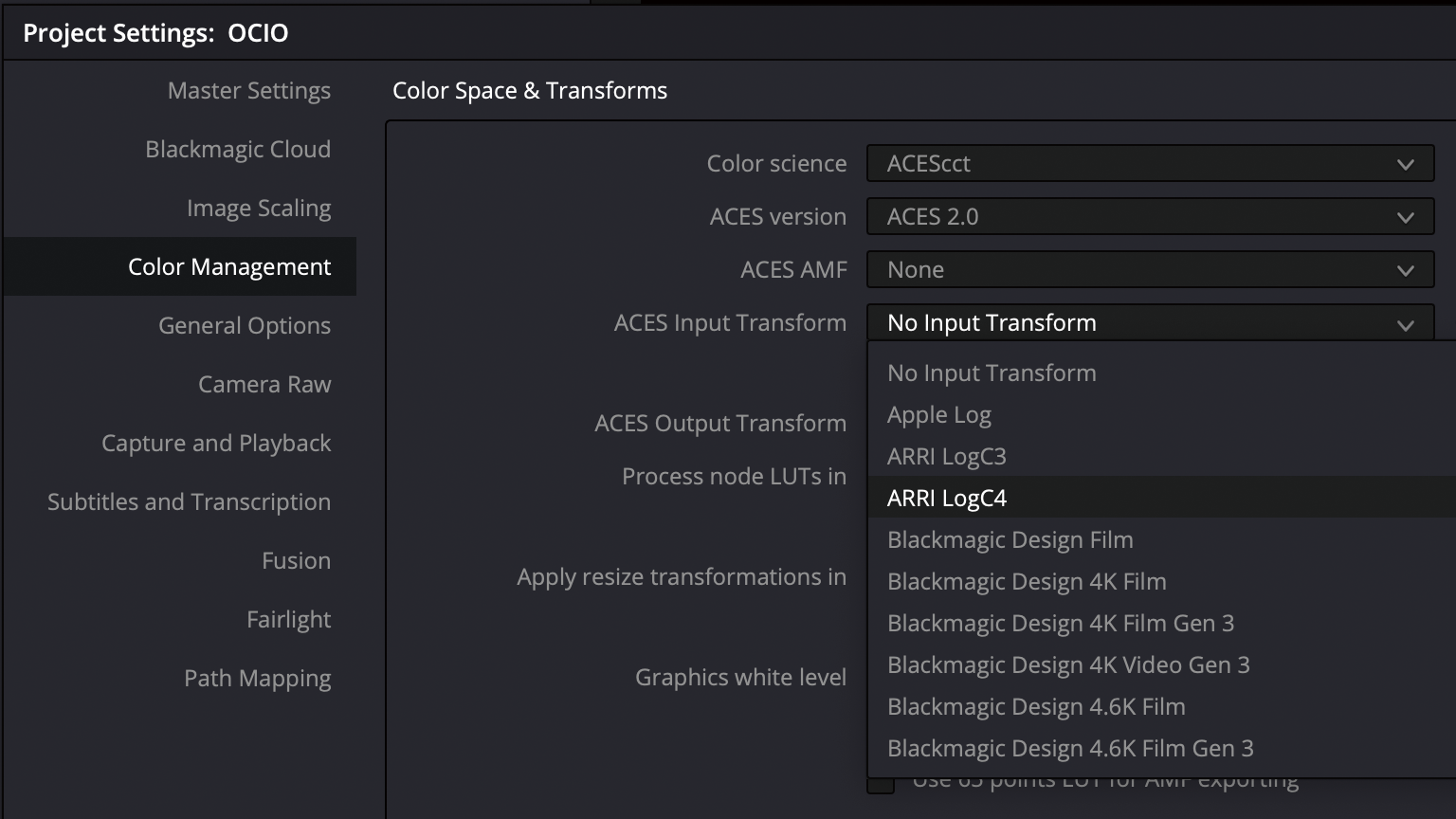Select Blackmagic Design 4K Film Gen 3
The image size is (1456, 819).
point(1161,623)
